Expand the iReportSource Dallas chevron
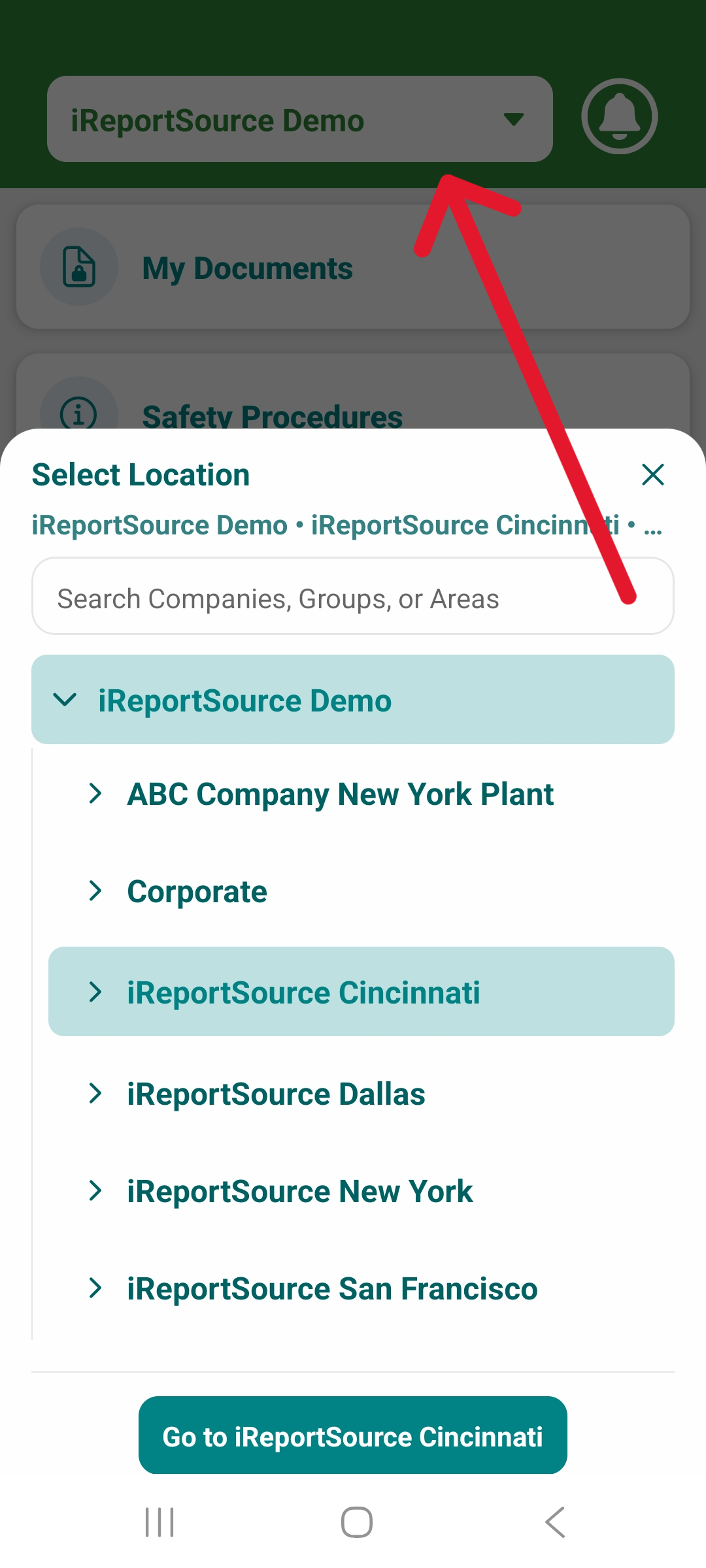 (x=95, y=1093)
